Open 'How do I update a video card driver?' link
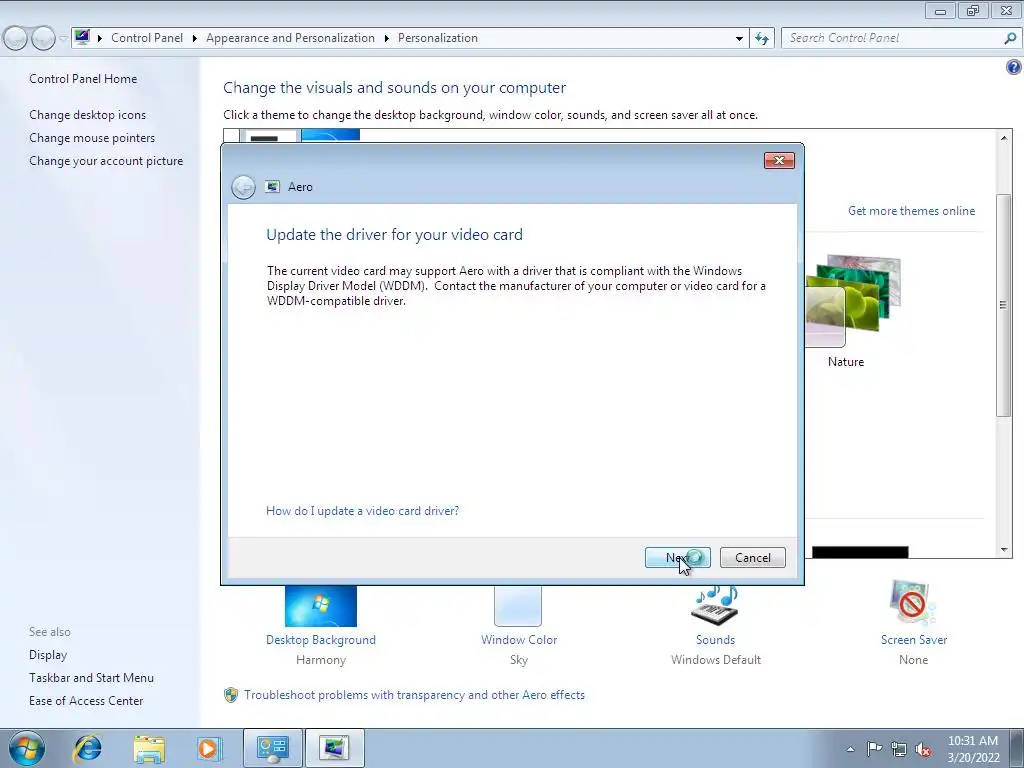The height and width of the screenshot is (768, 1024). click(x=362, y=511)
